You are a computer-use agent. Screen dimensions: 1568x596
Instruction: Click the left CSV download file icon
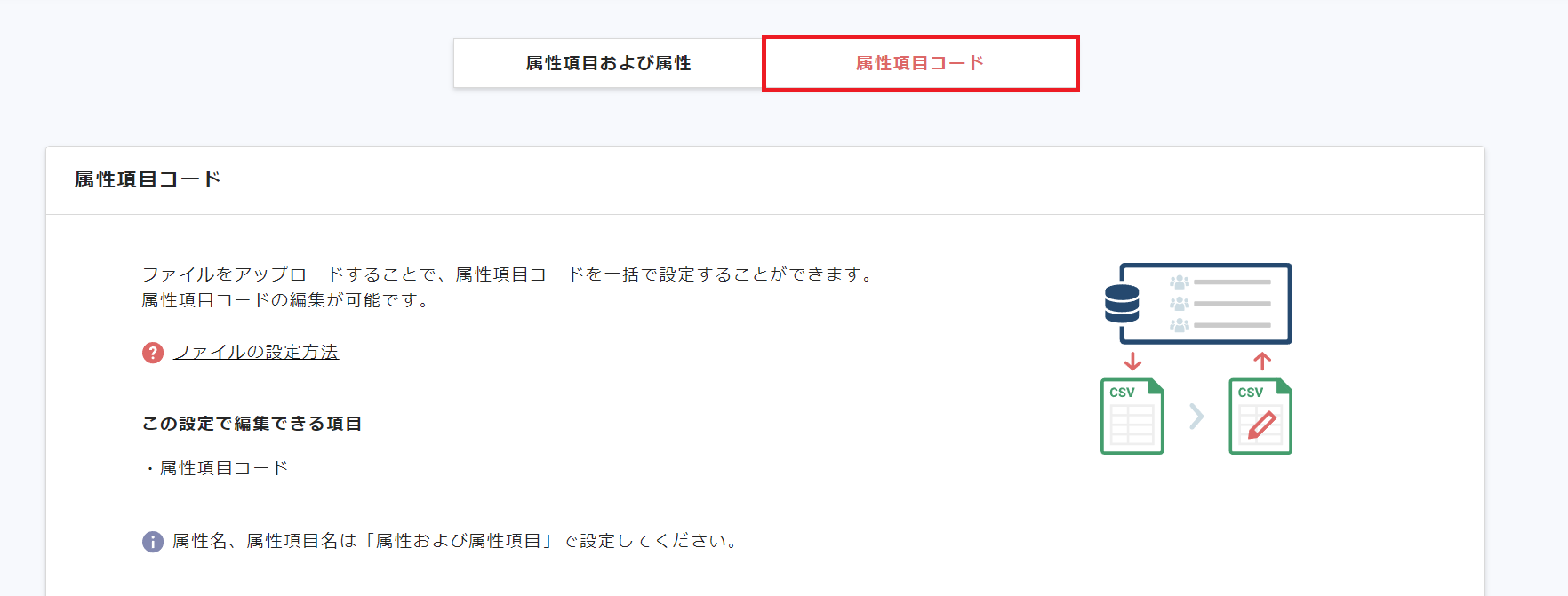pyautogui.click(x=1132, y=416)
